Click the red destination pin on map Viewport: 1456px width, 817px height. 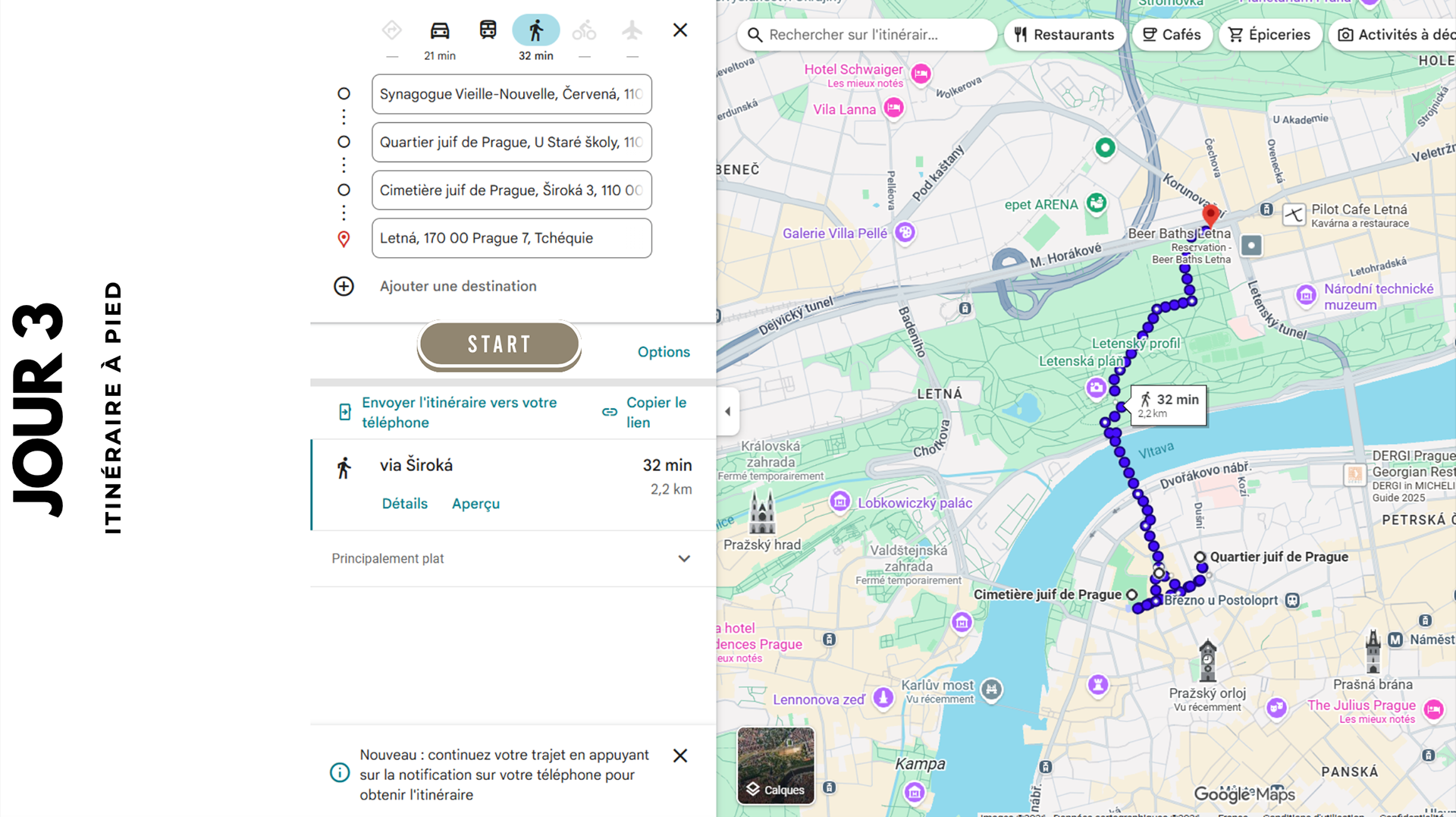click(x=1211, y=215)
